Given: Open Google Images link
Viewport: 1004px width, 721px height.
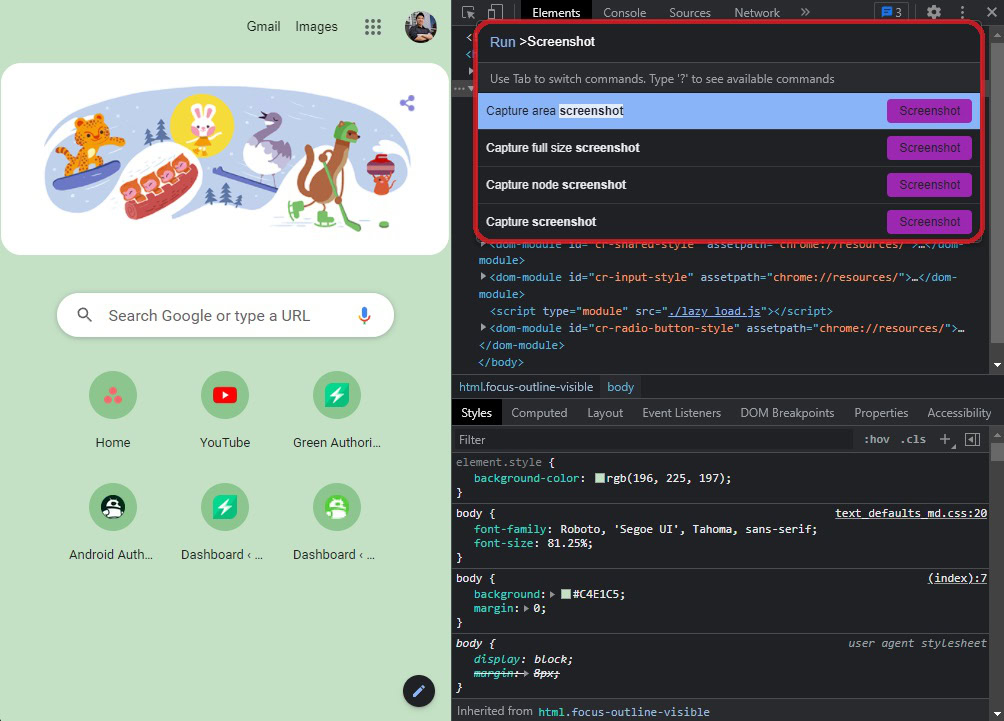Looking at the screenshot, I should (x=316, y=26).
